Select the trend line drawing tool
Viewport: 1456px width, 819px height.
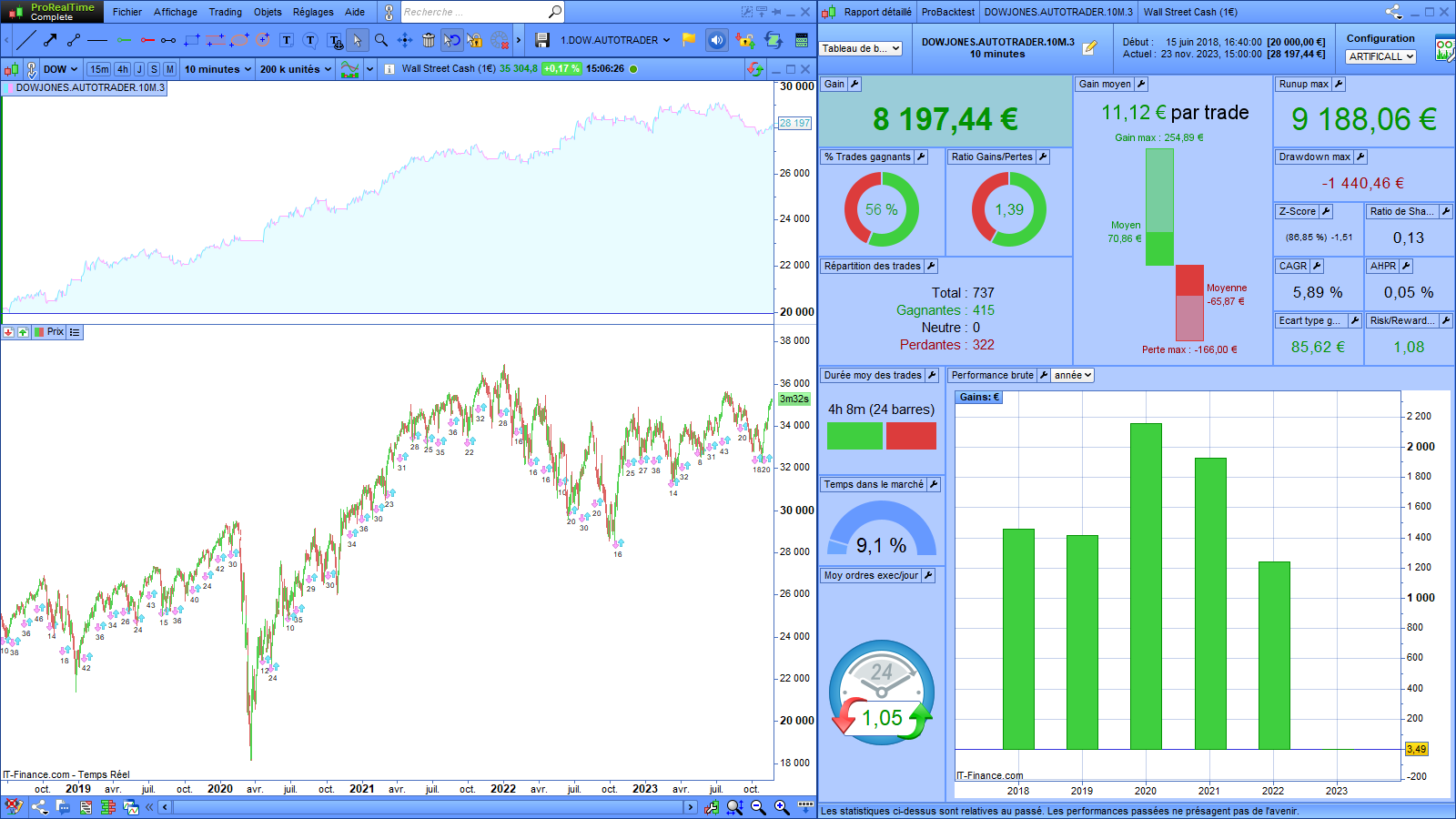[x=26, y=40]
